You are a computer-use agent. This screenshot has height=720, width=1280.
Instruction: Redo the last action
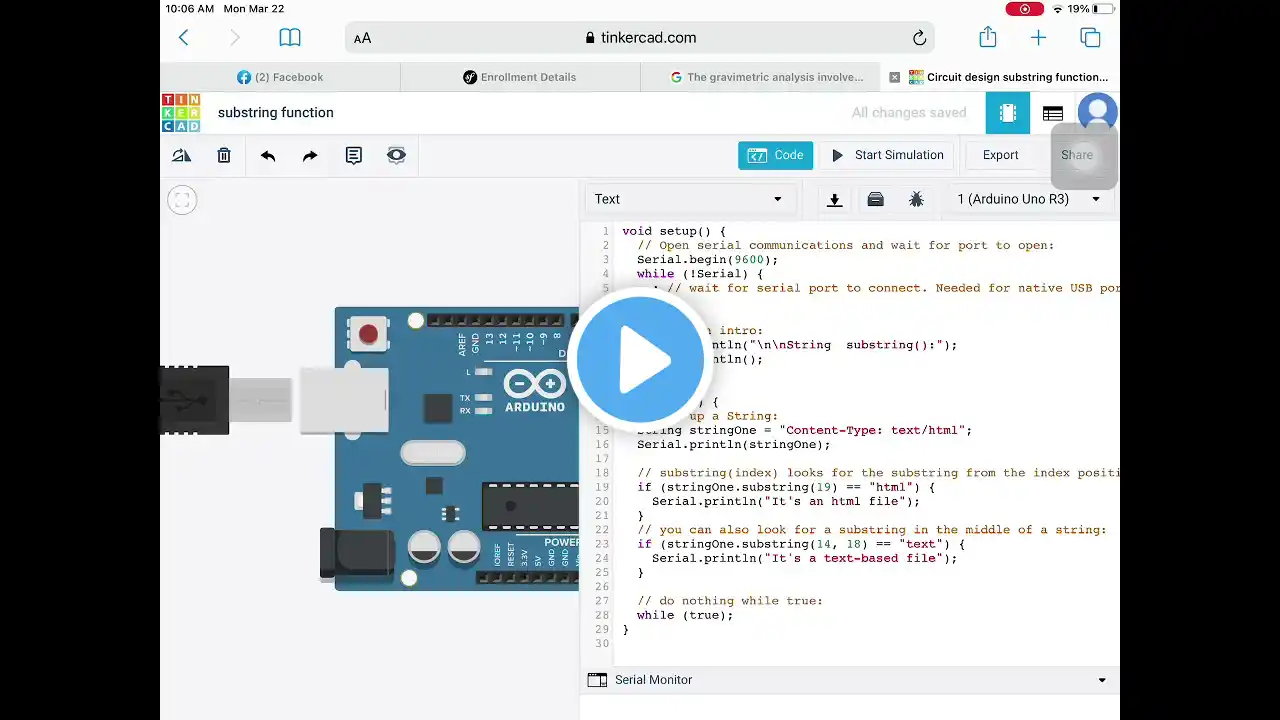310,155
